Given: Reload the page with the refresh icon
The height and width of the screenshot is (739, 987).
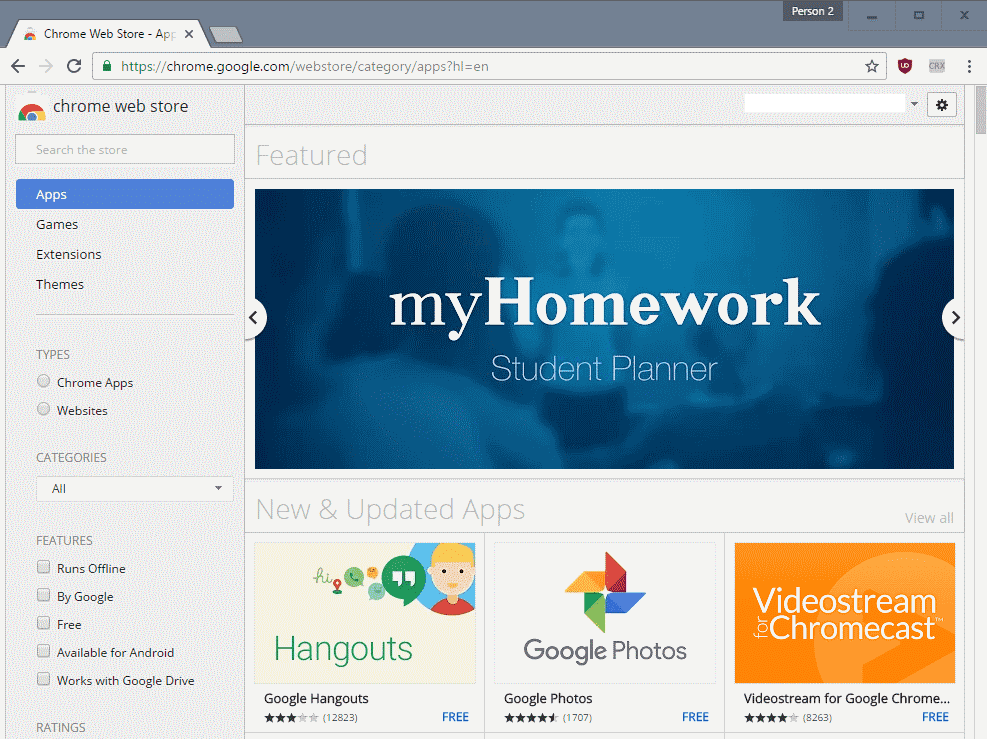Looking at the screenshot, I should coord(74,66).
